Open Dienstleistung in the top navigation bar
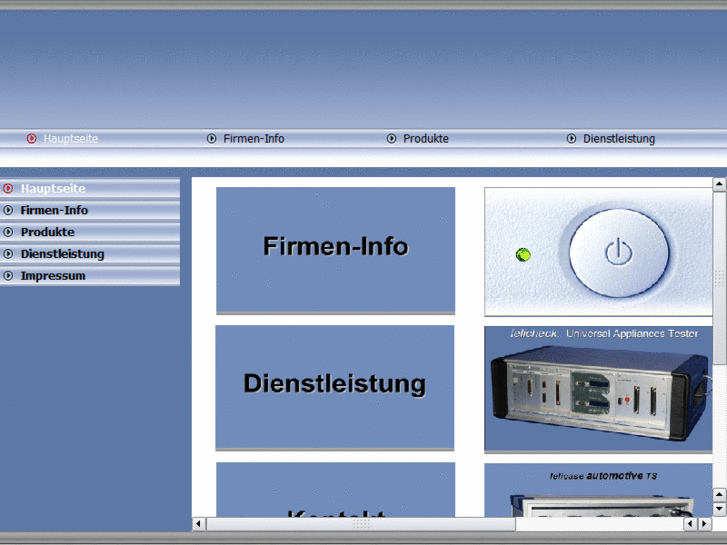Screen dimensions: 727x545 coord(619,139)
